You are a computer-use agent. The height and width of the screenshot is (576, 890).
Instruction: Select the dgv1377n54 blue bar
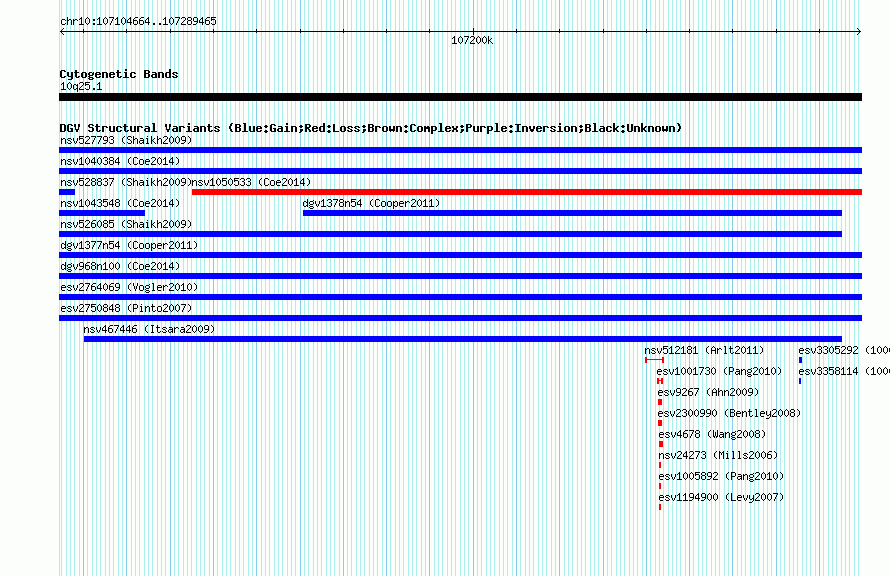[460, 255]
